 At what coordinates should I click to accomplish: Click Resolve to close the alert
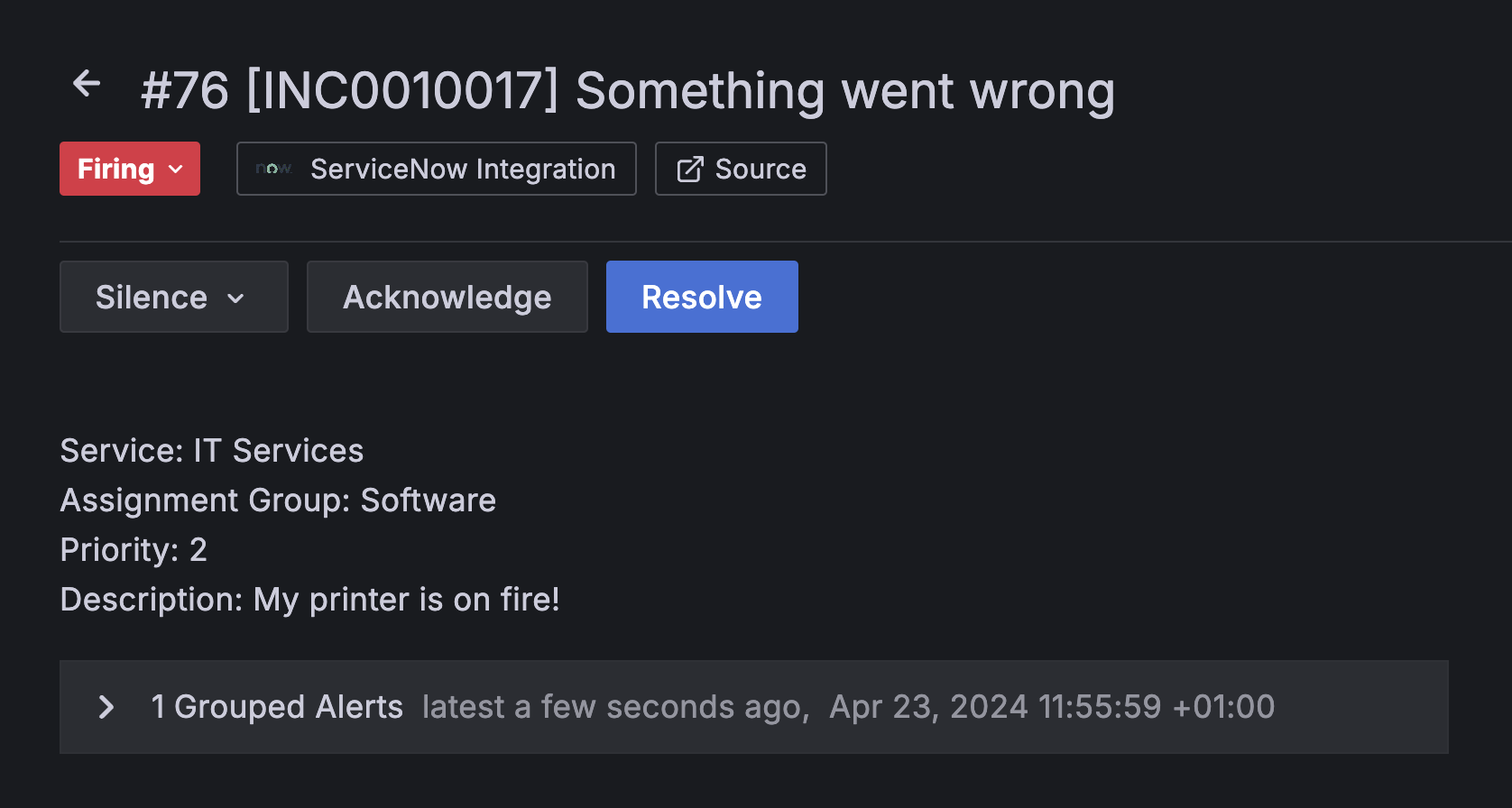click(x=702, y=297)
